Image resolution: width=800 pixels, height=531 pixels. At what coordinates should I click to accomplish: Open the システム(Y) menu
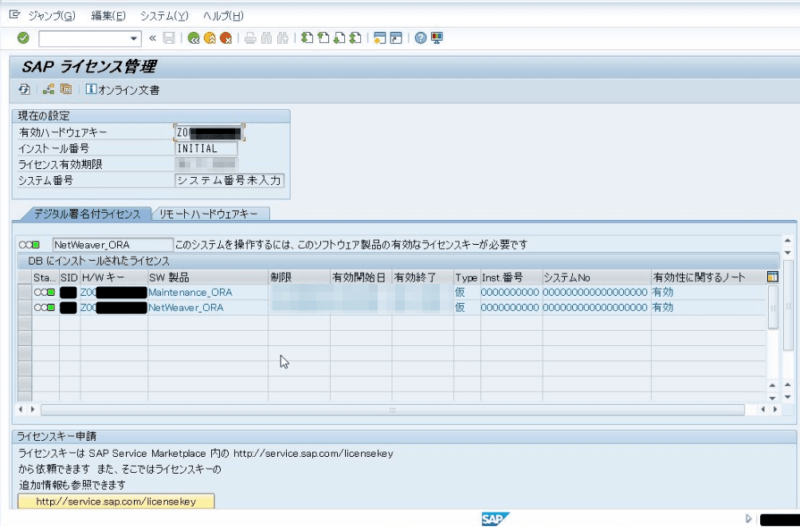164,16
